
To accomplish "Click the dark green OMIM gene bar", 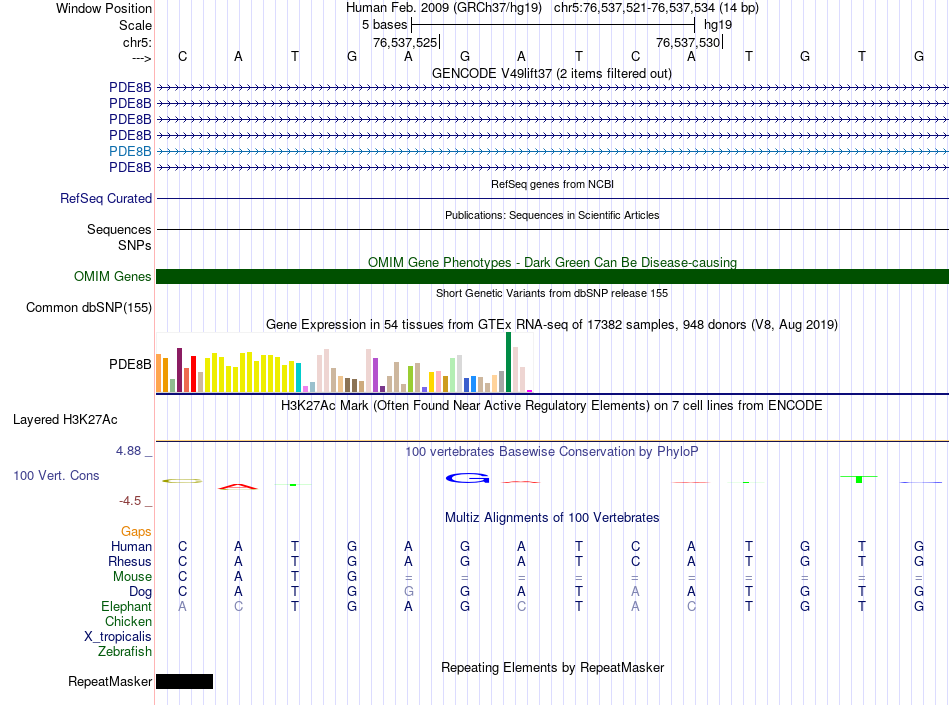I will point(552,277).
